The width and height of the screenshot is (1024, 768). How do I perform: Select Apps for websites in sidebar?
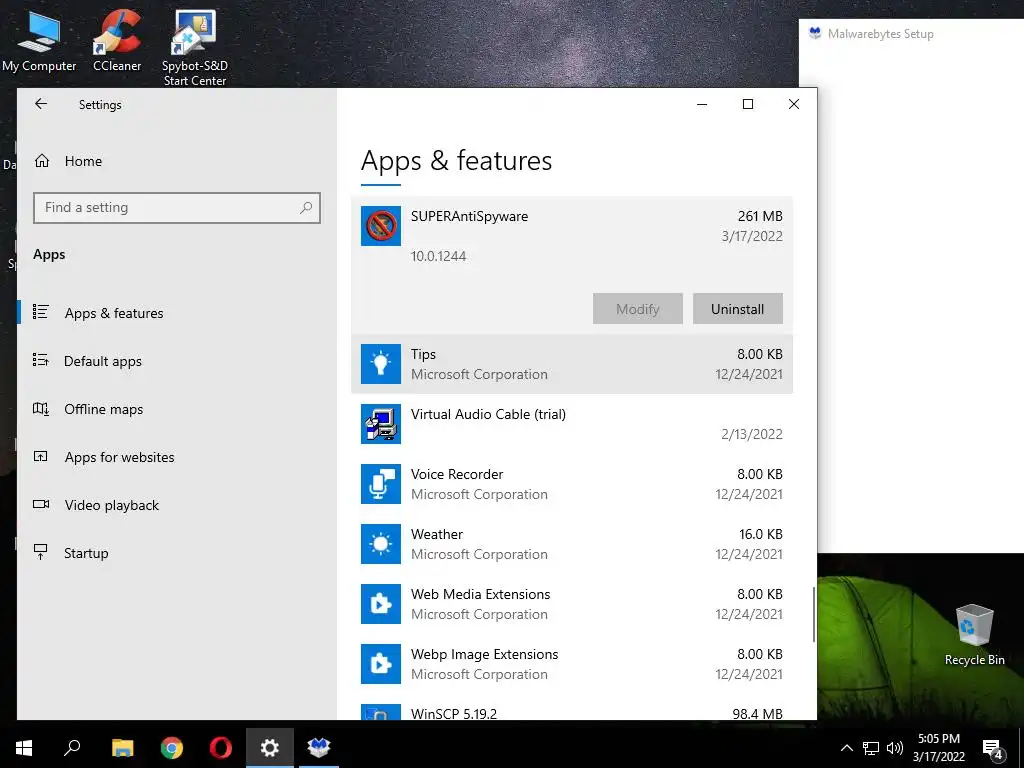pos(119,457)
